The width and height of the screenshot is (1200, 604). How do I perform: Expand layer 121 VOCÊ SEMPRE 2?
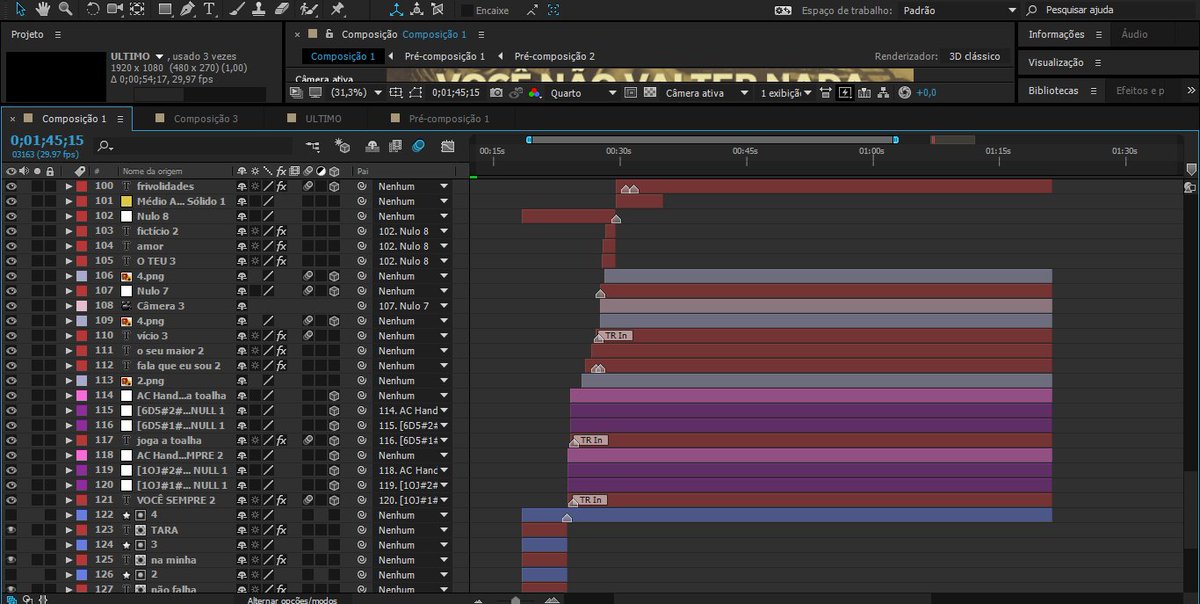pyautogui.click(x=69, y=500)
